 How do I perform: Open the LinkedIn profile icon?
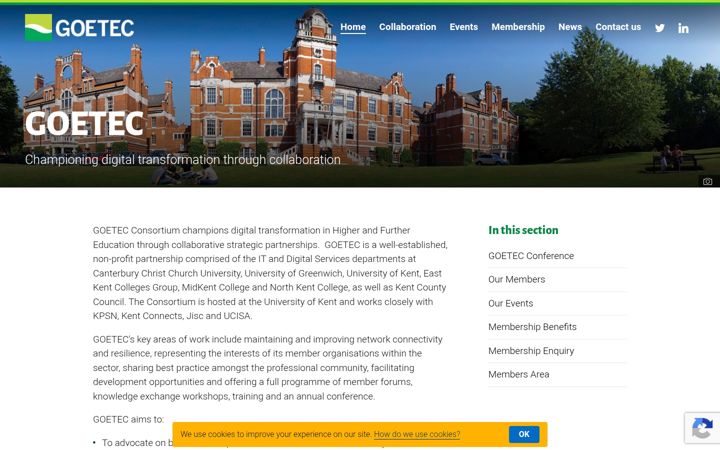click(x=683, y=28)
